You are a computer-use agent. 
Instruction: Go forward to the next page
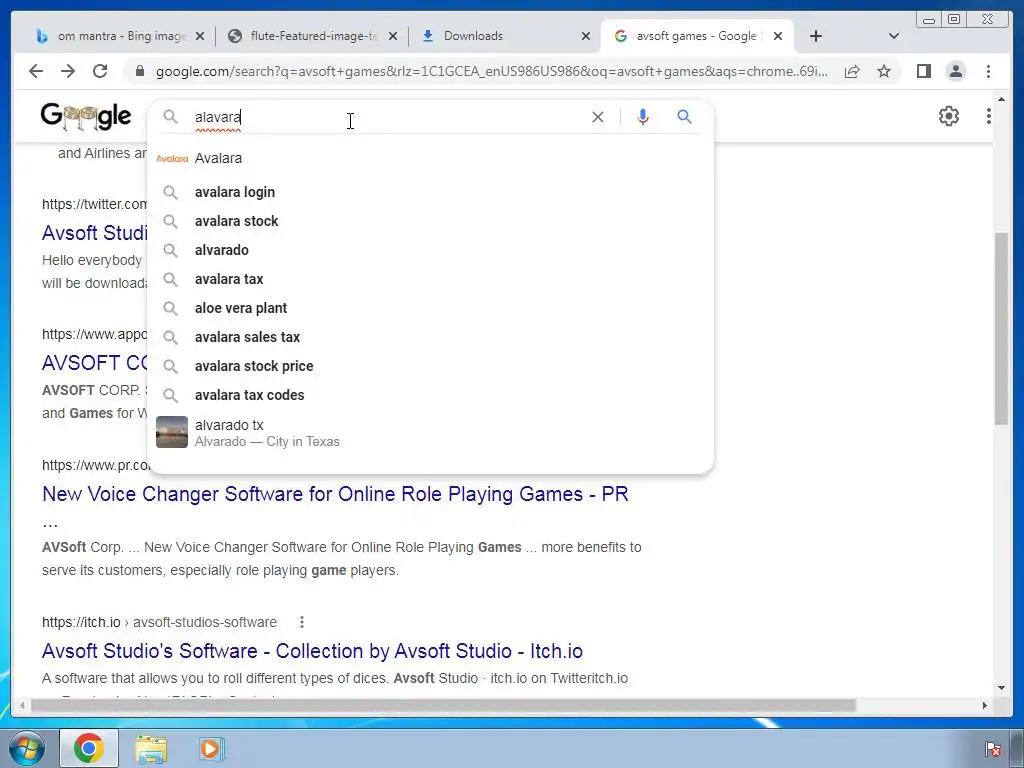[68, 71]
